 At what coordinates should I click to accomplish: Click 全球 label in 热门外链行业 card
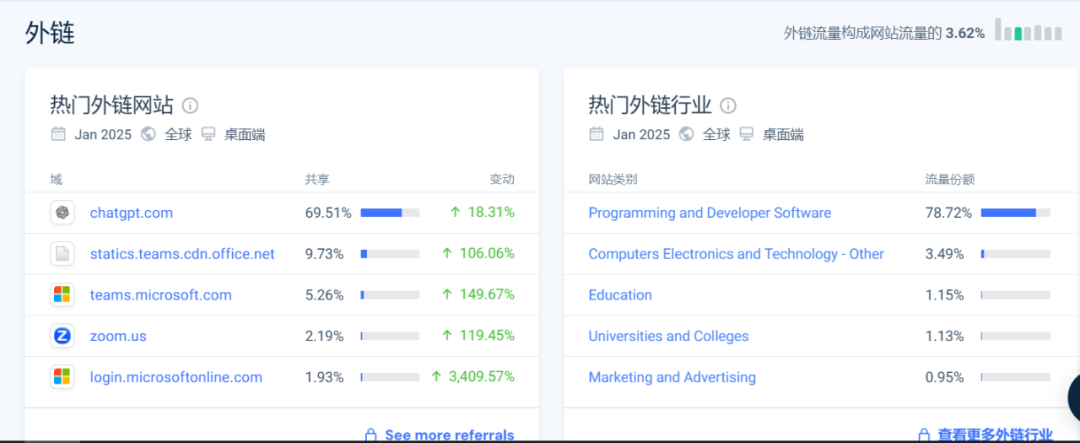click(x=716, y=135)
